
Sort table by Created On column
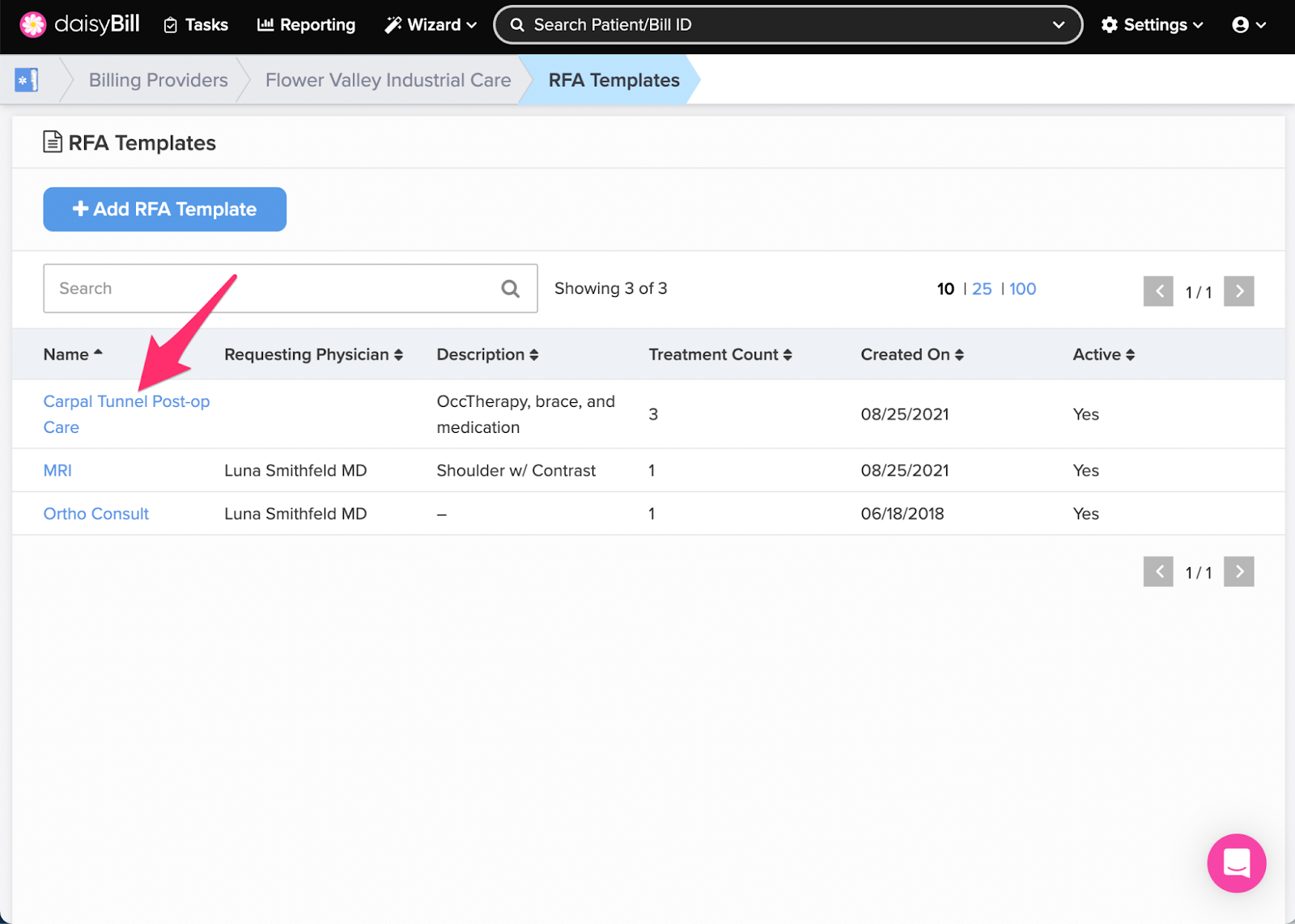pyautogui.click(x=911, y=354)
